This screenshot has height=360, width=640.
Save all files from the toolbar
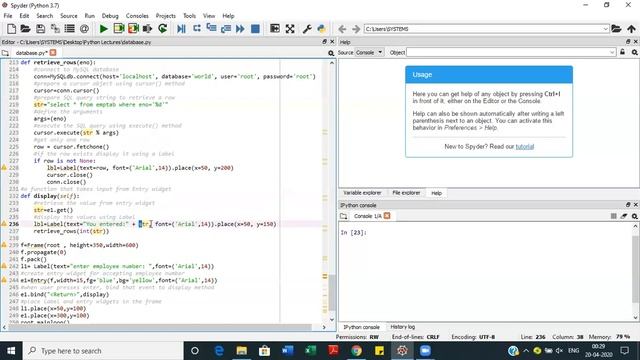(55, 29)
